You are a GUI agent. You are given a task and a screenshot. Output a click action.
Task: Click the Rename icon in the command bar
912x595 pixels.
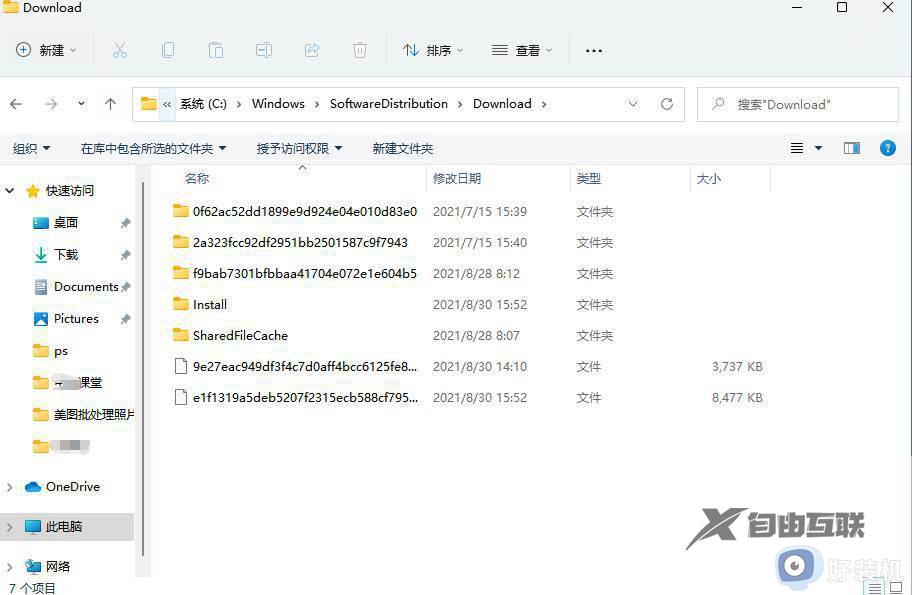pos(263,50)
